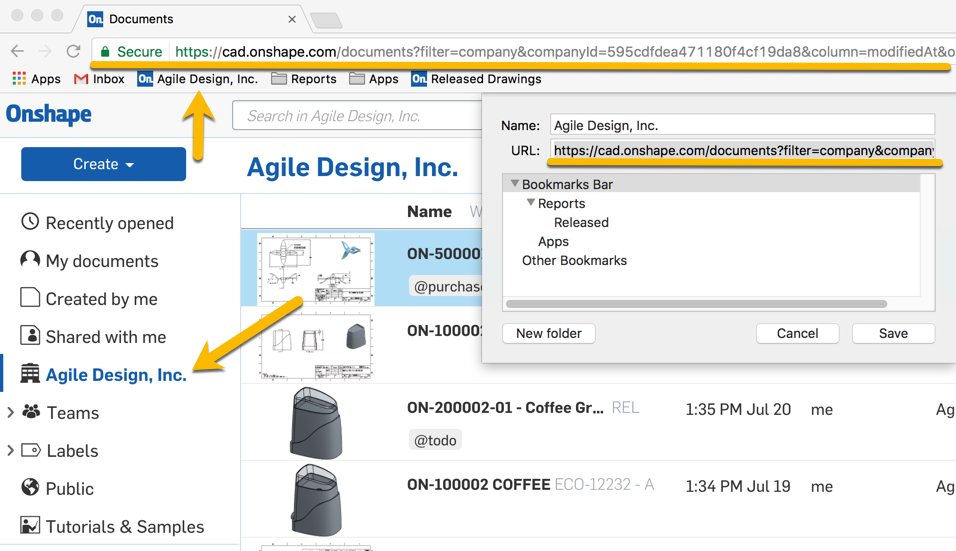Click ECO-12232 - A version text
Screen dimensions: 956x551
point(604,485)
